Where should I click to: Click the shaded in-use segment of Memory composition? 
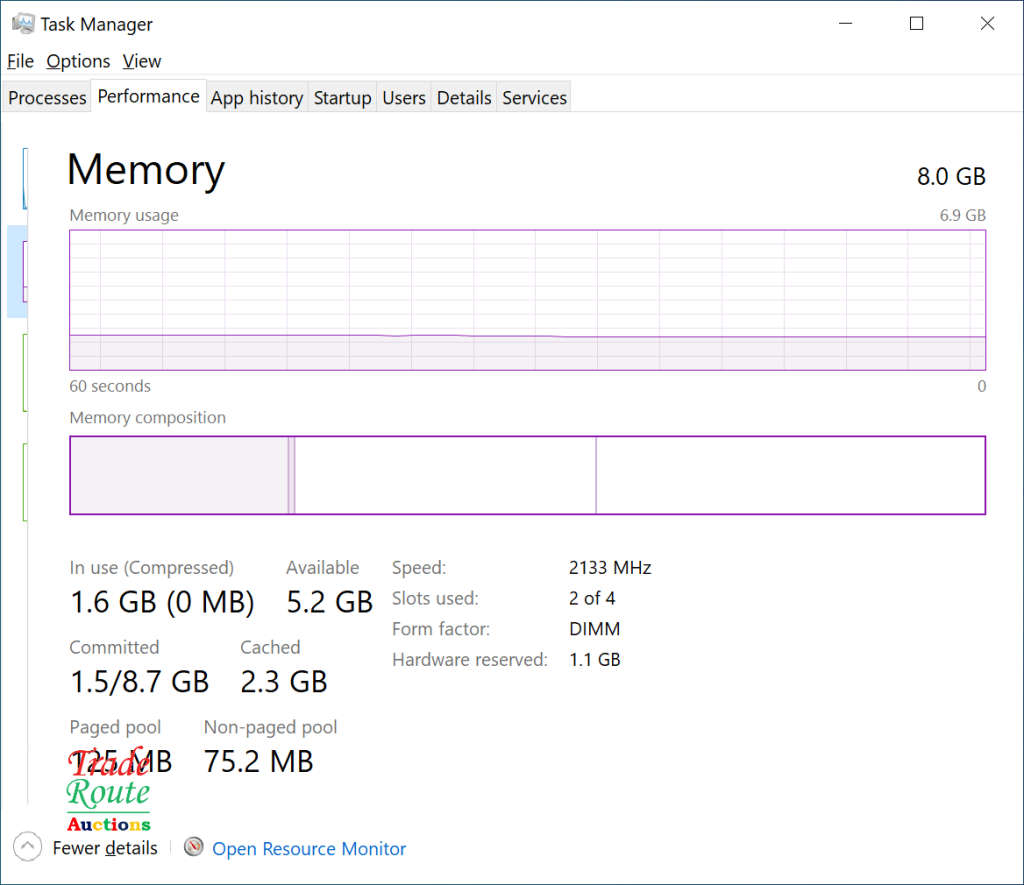point(178,475)
